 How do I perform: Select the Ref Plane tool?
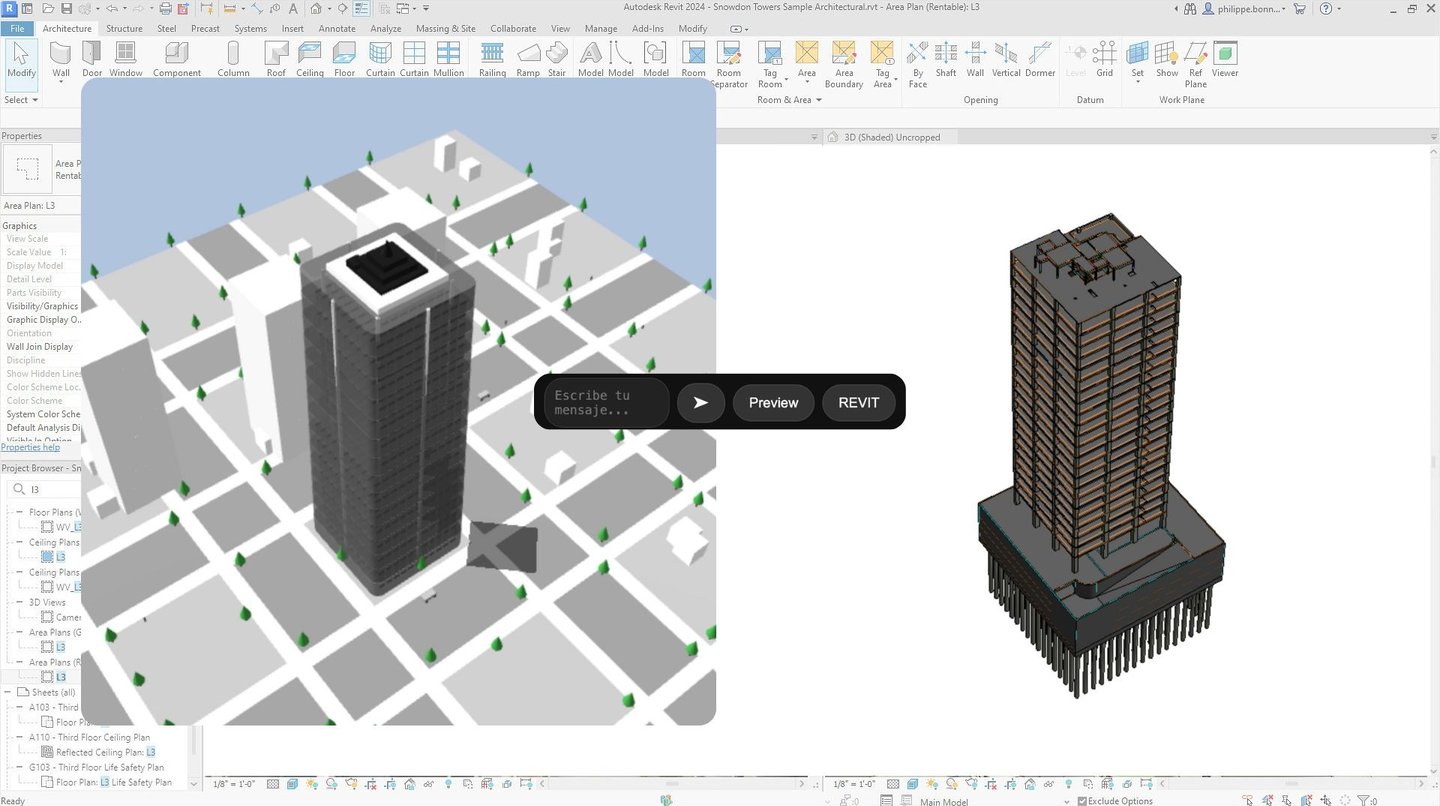point(1196,65)
